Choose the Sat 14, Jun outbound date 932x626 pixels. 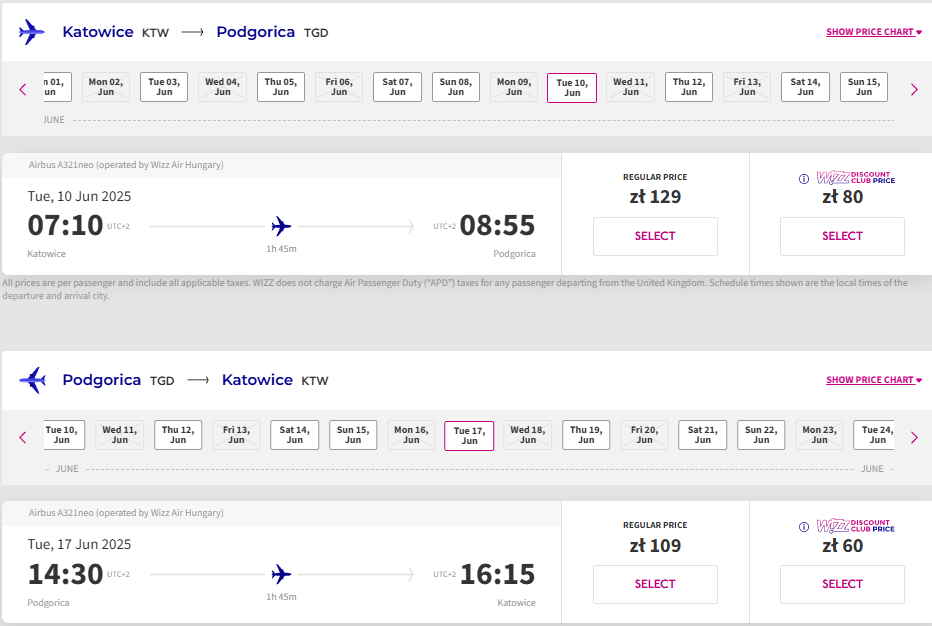(x=805, y=87)
